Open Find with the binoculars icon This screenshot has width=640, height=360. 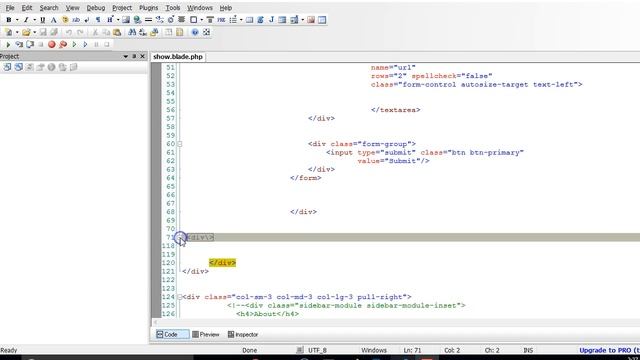click(132, 32)
